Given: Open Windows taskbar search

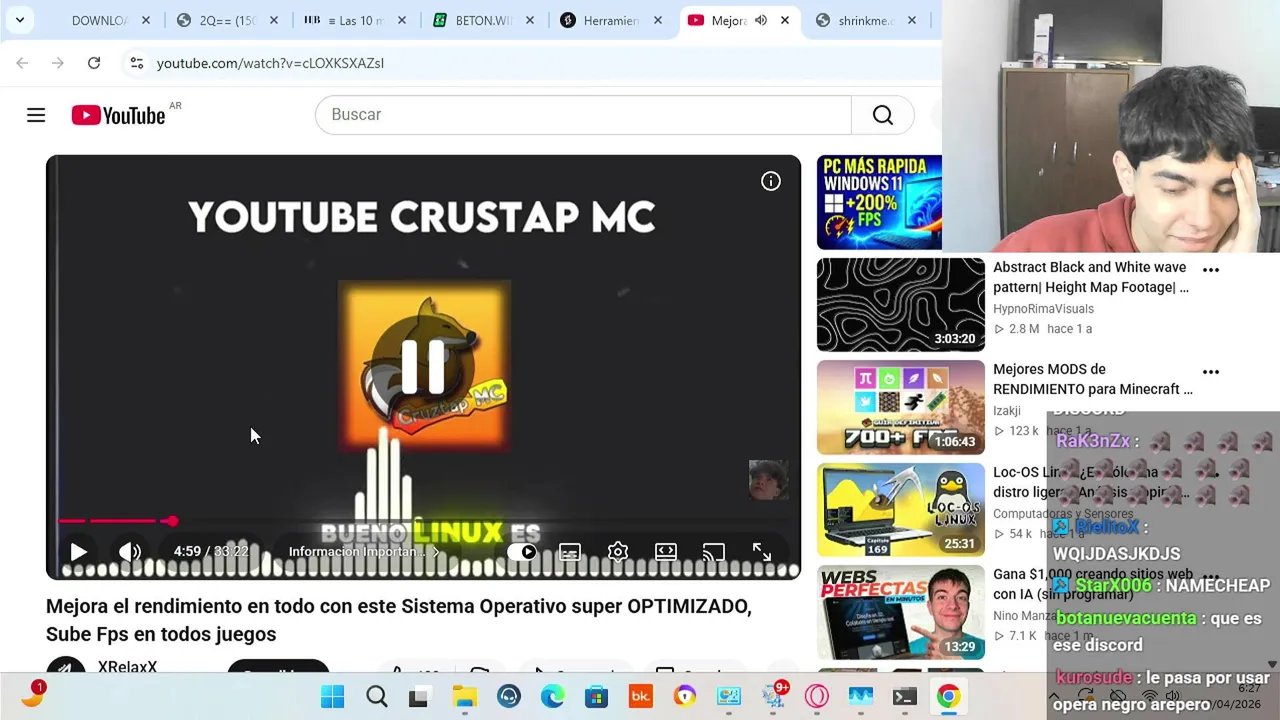Looking at the screenshot, I should (x=376, y=696).
